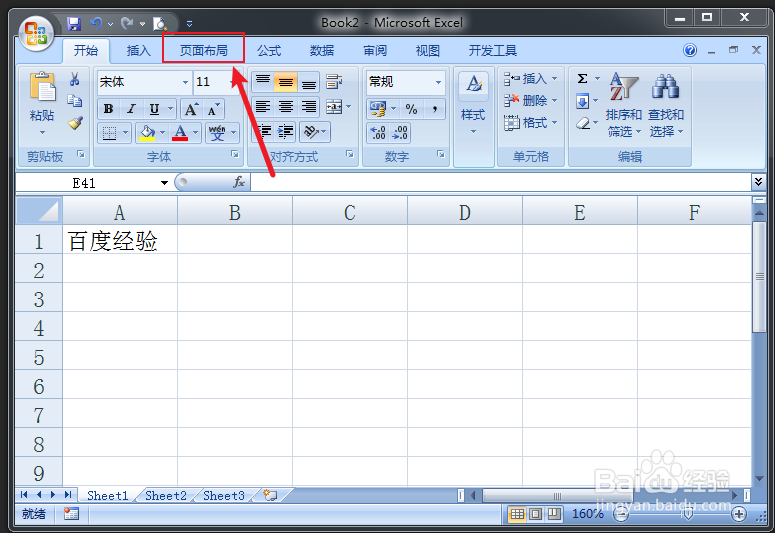
Task: Select the yellow fill color button
Action: click(147, 133)
